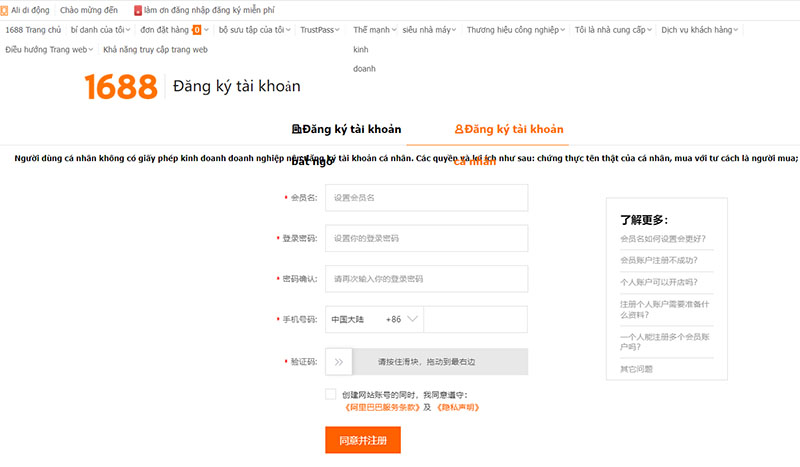
Task: Expand Điều hướng Trang web menu
Action: click(x=49, y=50)
